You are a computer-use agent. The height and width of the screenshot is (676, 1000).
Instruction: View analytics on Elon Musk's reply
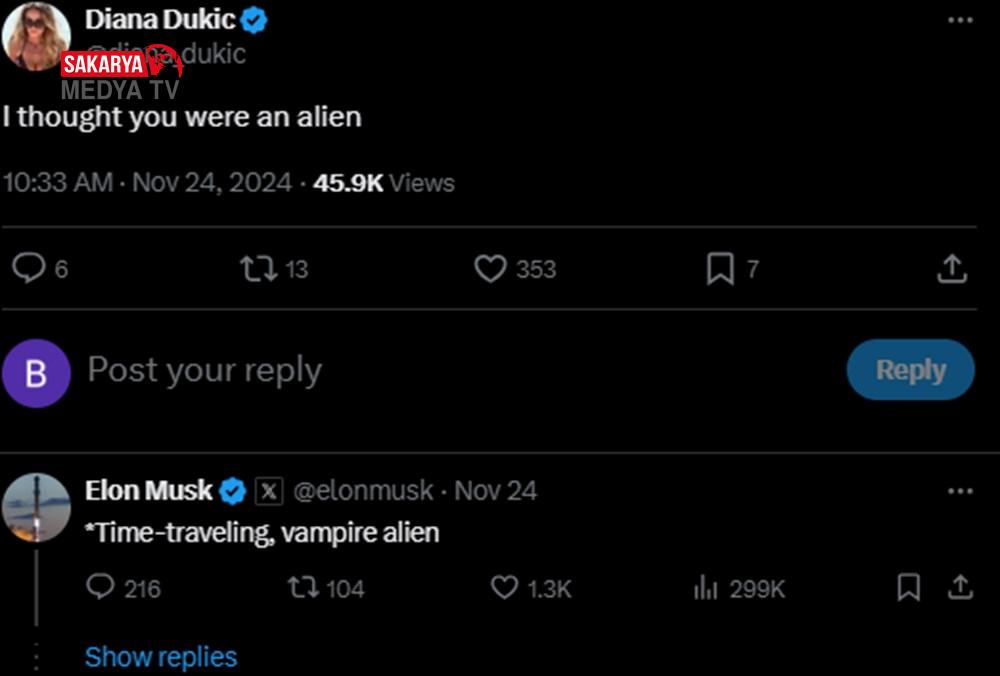(x=706, y=588)
